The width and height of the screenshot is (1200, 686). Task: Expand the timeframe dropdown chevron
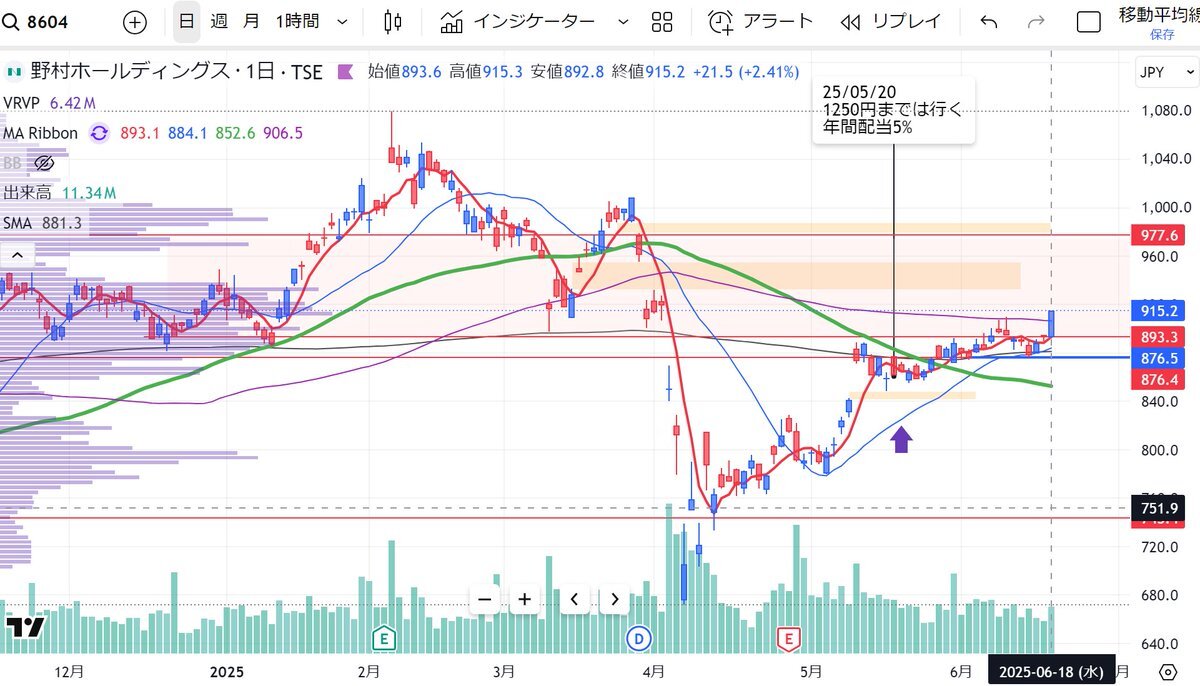pos(344,22)
